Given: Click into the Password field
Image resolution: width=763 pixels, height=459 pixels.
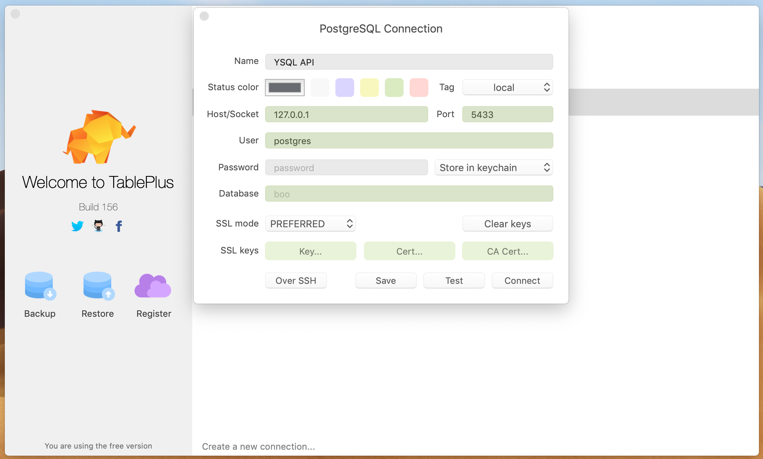Looking at the screenshot, I should coord(346,168).
